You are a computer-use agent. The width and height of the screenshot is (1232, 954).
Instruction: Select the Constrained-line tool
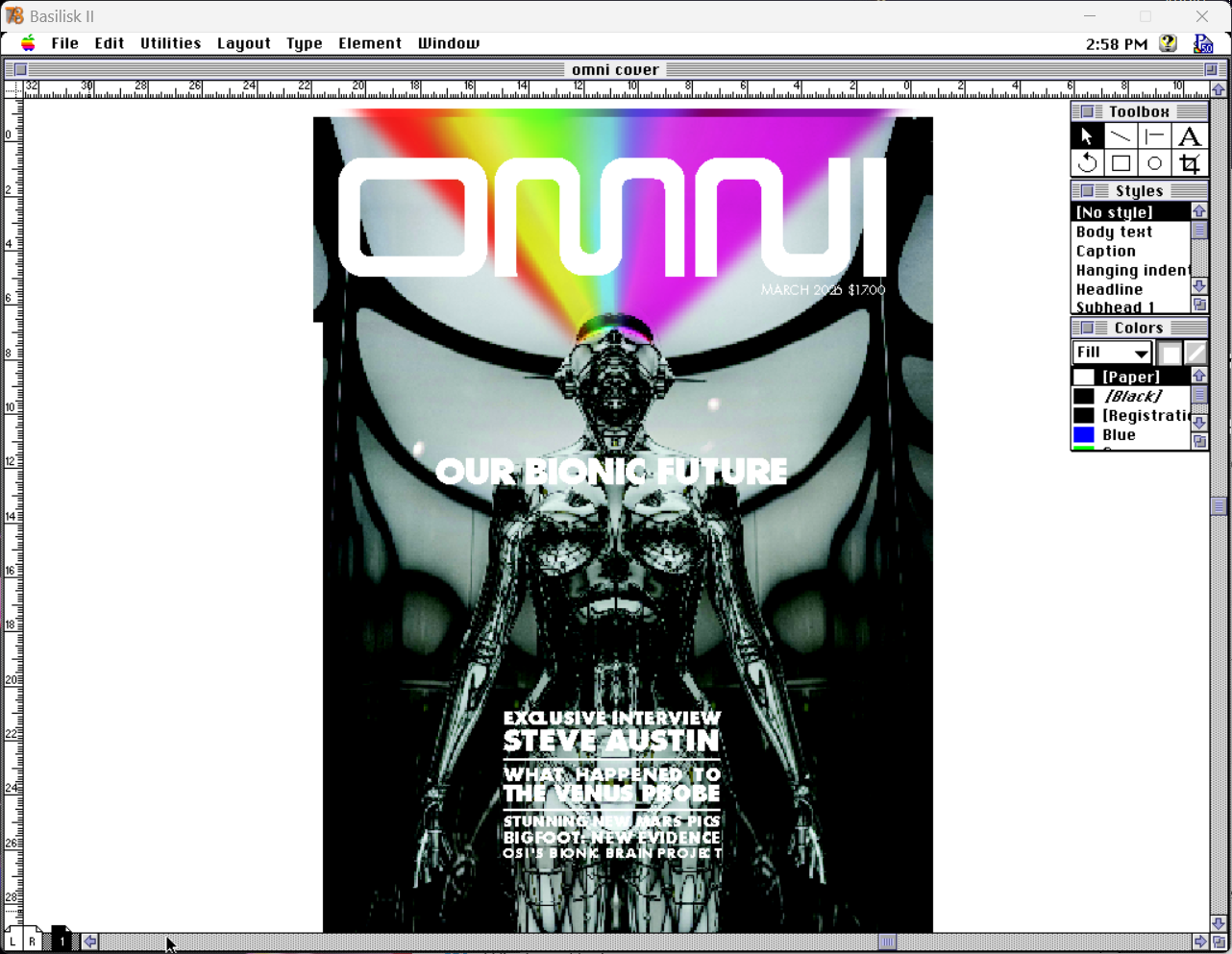(1155, 135)
